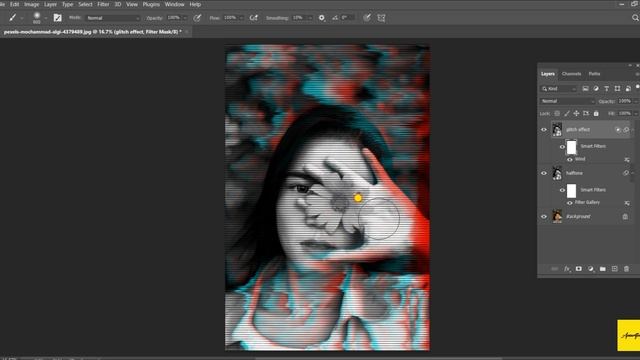Delete layer trash icon
This screenshot has width=640, height=360.
point(627,269)
